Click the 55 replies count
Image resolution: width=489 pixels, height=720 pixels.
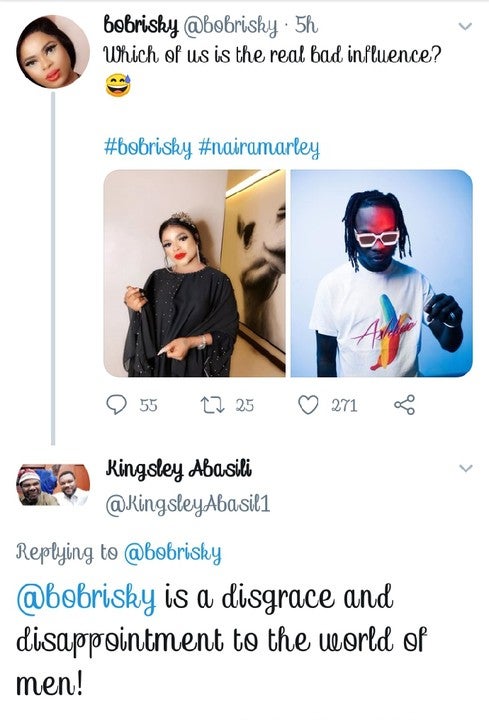148,405
